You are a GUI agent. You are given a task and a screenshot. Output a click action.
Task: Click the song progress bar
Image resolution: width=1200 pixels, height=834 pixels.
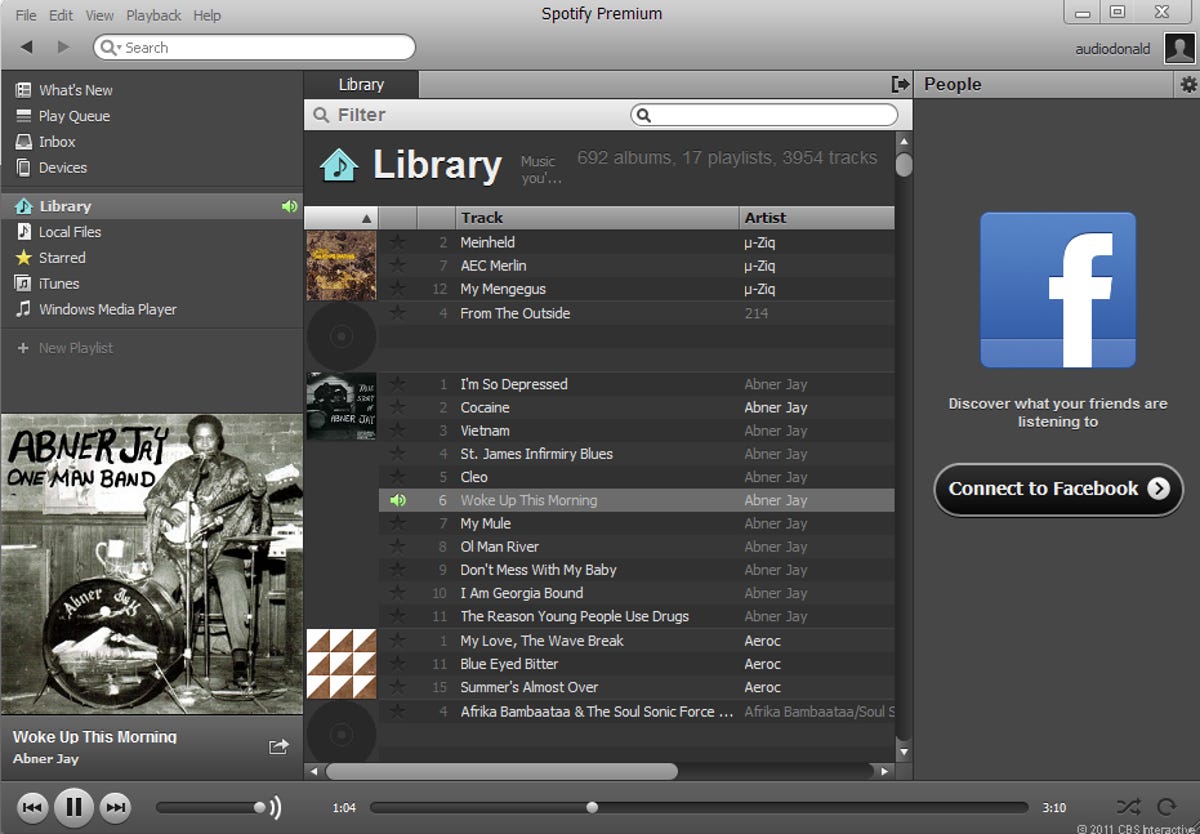pyautogui.click(x=698, y=807)
